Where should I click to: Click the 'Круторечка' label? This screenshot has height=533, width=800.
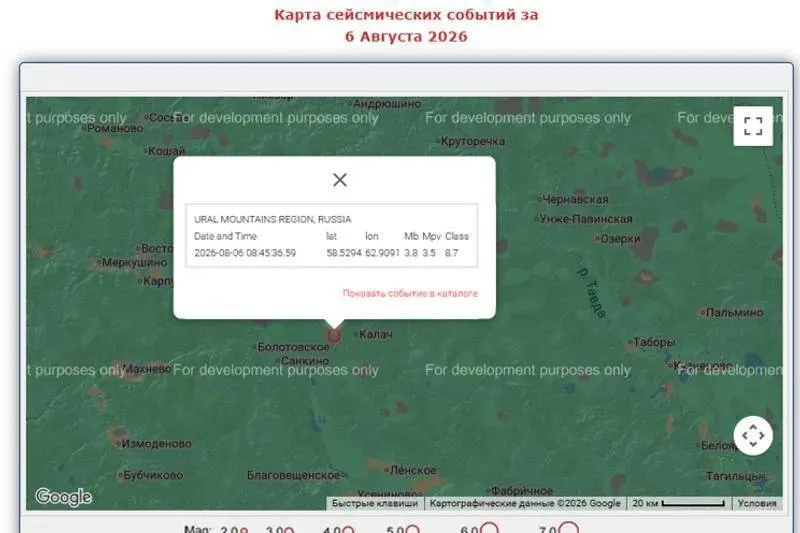tap(472, 141)
